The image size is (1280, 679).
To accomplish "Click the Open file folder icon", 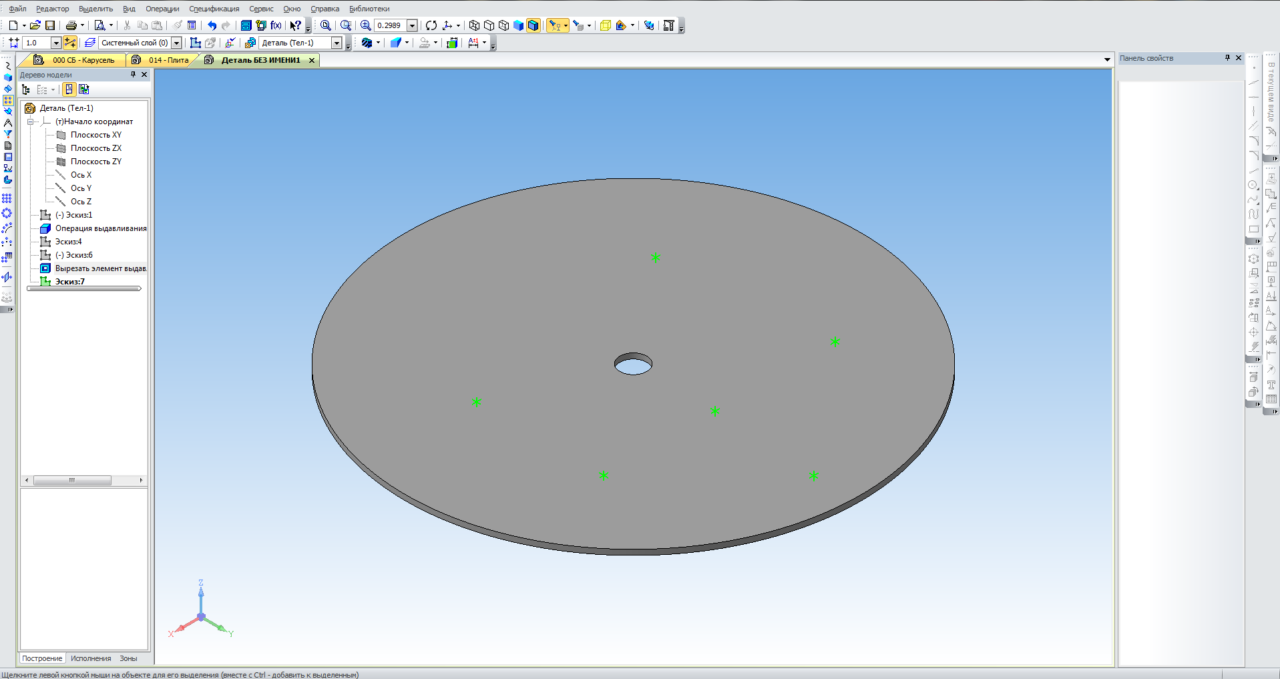I will [35, 25].
